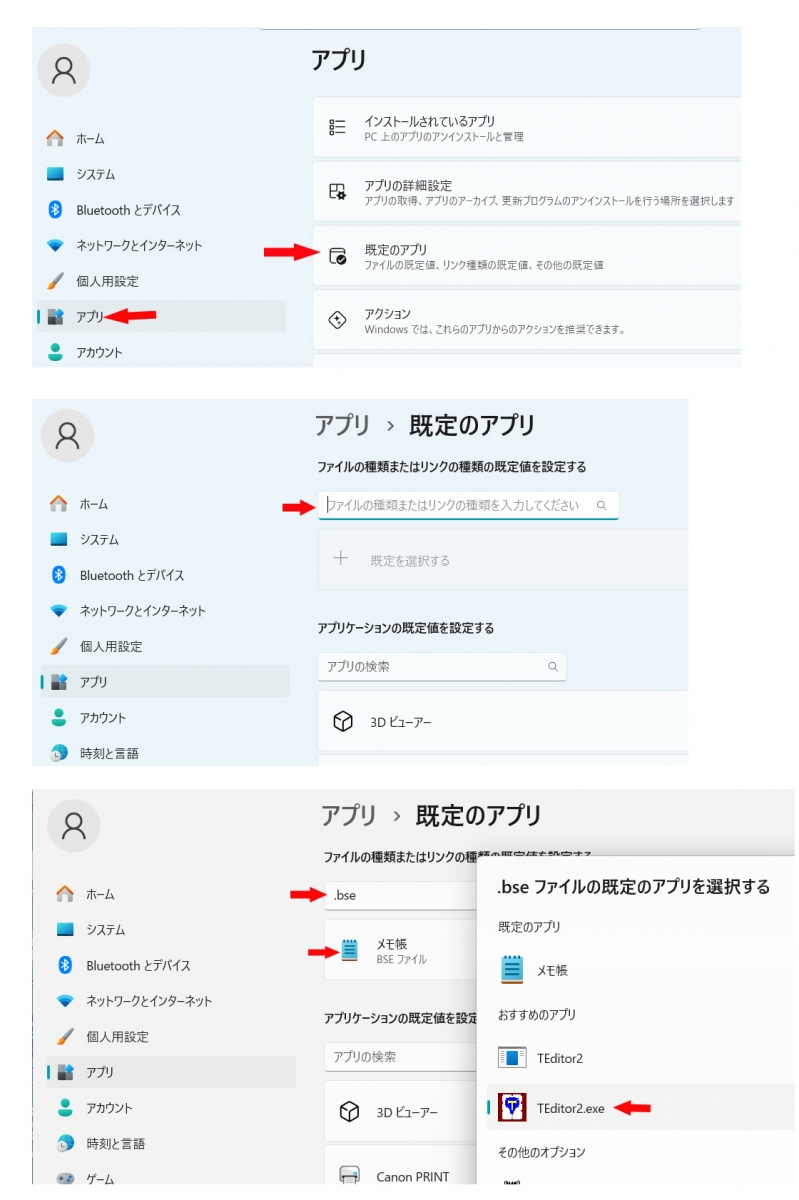Focus the empty ファイルの種類 search field

tap(455, 505)
